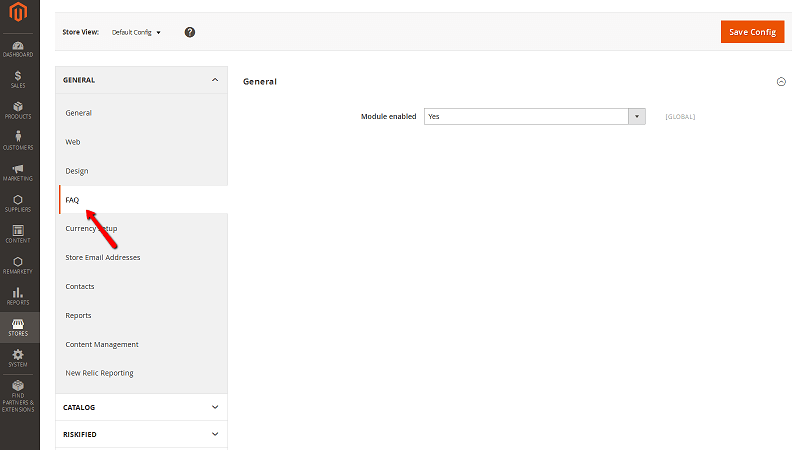The image size is (800, 450).
Task: Open Store View Default Config dropdown
Action: coord(136,32)
